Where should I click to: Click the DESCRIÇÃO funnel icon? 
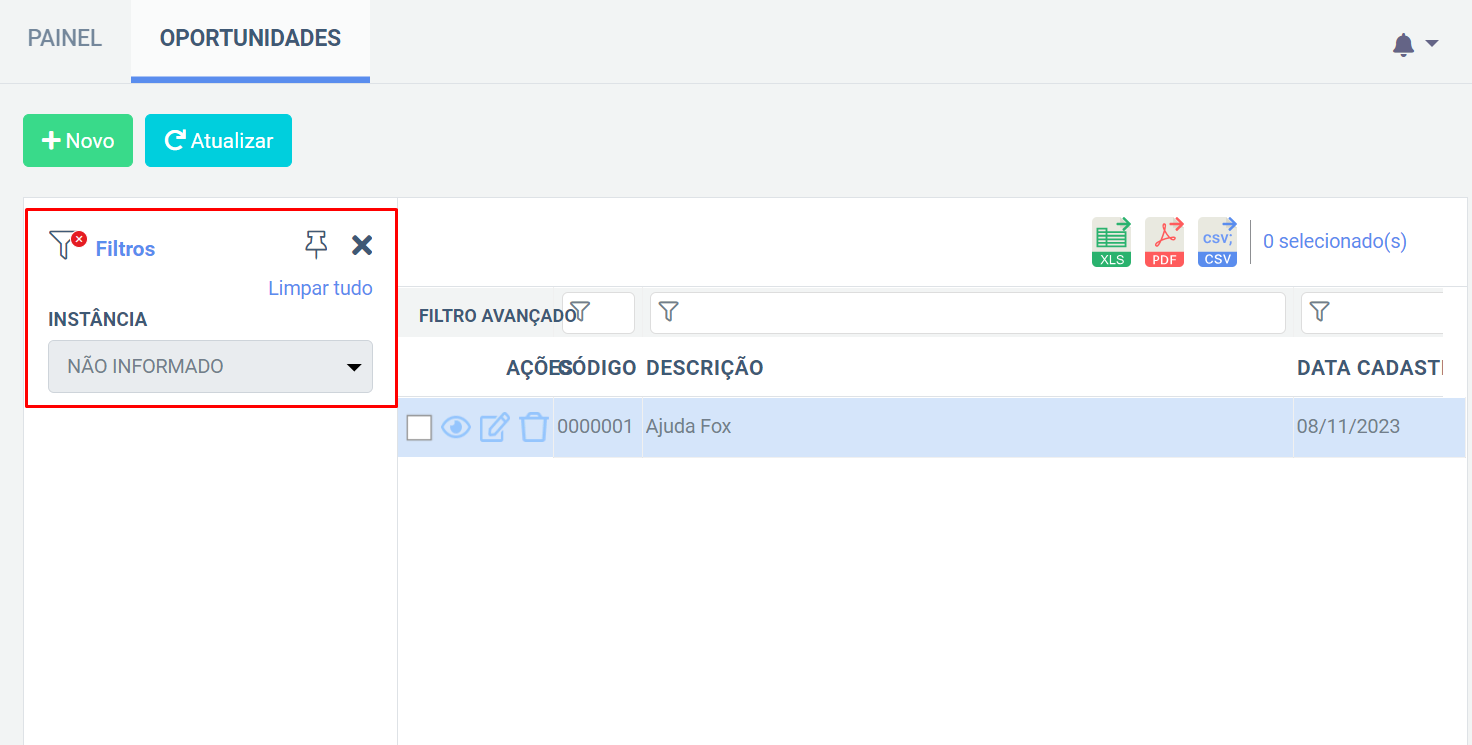[669, 312]
